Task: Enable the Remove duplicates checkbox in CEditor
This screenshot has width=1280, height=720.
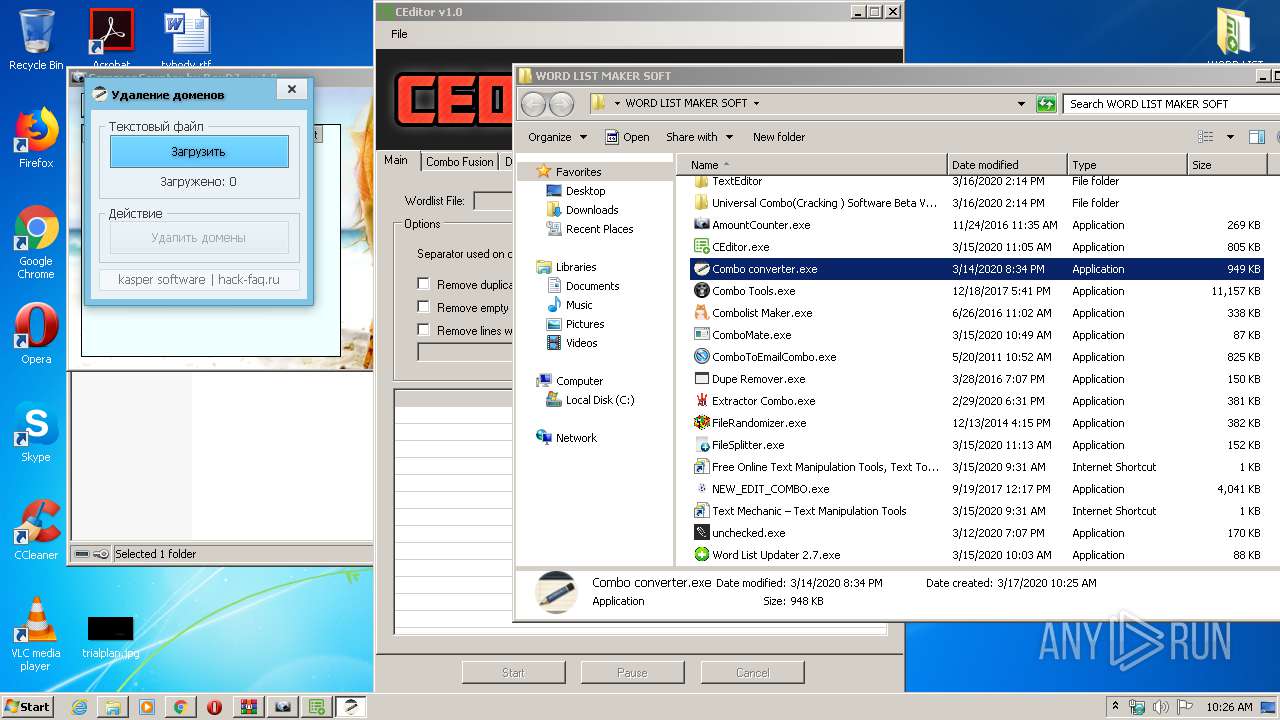Action: click(424, 284)
